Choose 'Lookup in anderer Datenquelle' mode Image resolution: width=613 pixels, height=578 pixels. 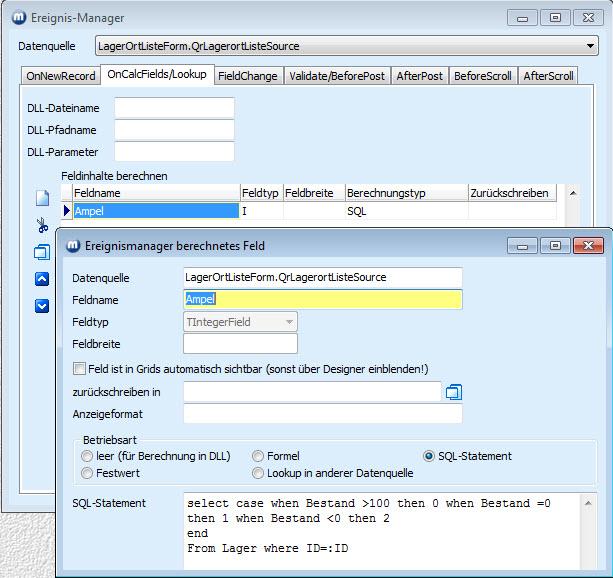point(259,473)
